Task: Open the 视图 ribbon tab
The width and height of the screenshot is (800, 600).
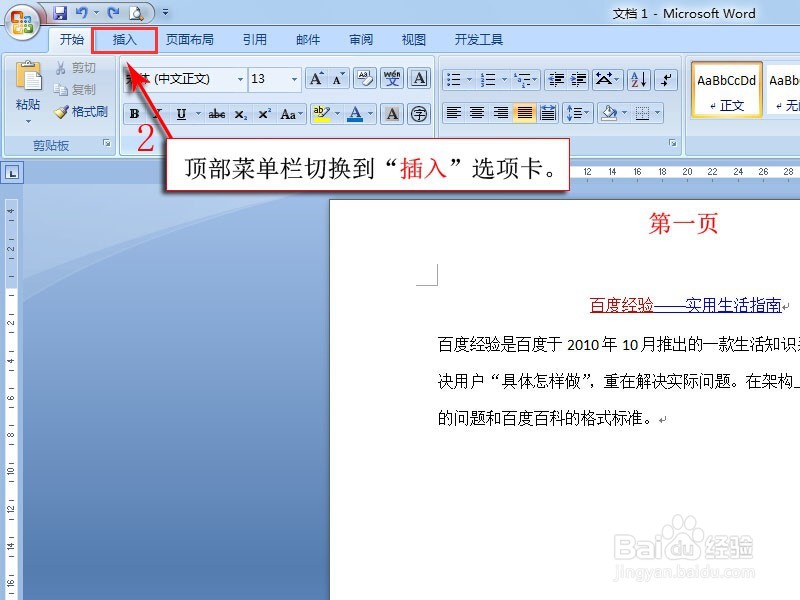Action: pos(413,40)
